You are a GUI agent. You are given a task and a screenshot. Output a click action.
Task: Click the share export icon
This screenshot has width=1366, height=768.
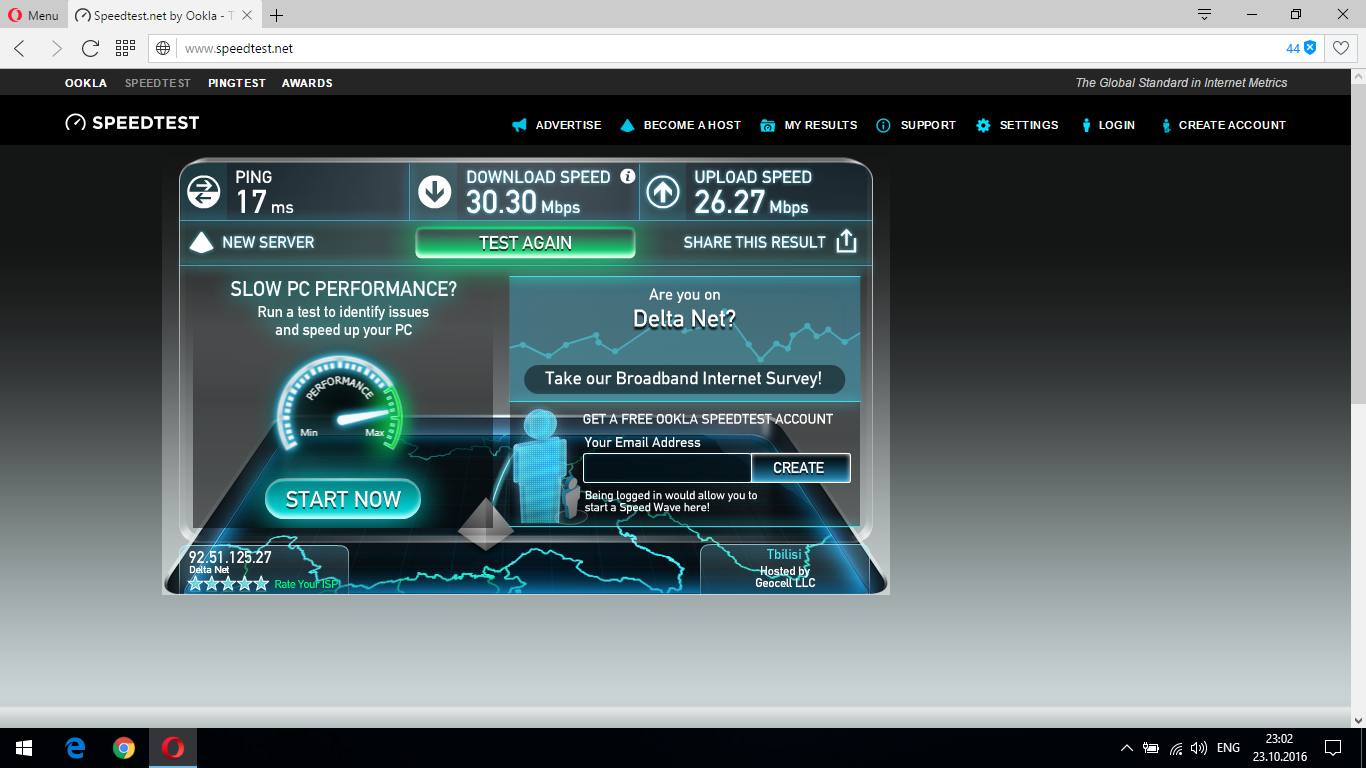tap(846, 241)
